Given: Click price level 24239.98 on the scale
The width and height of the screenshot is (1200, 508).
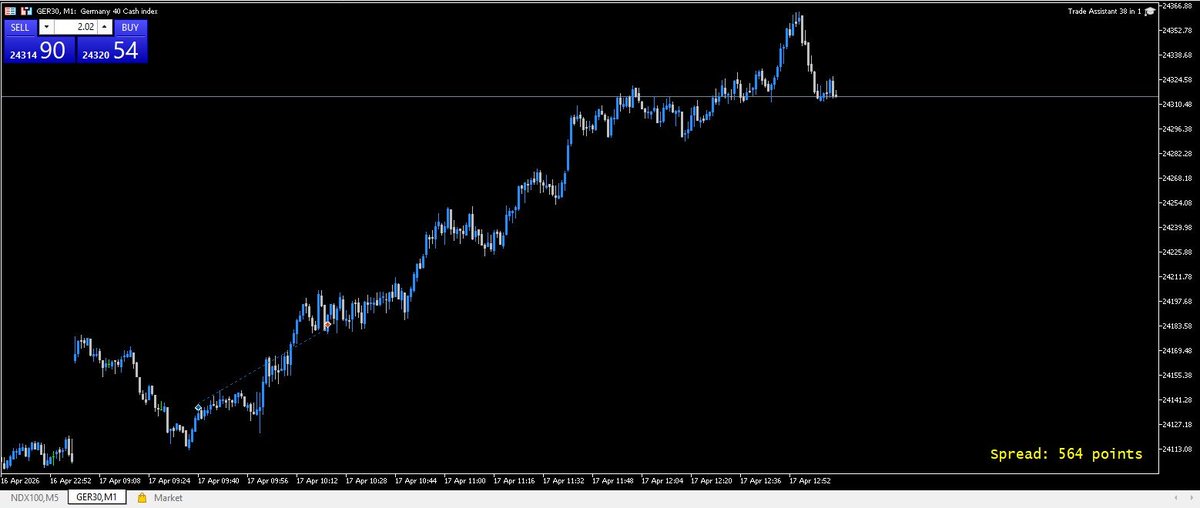Looking at the screenshot, I should (x=1178, y=227).
